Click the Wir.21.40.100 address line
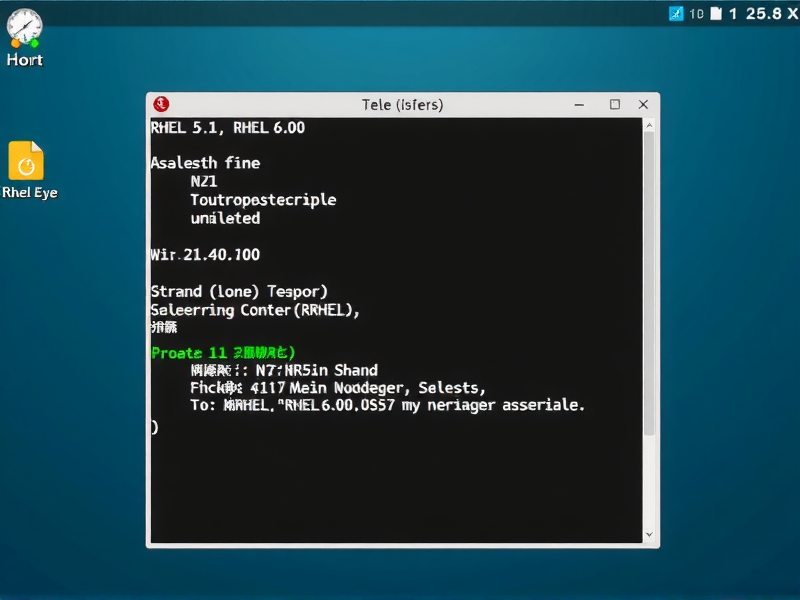 click(204, 254)
